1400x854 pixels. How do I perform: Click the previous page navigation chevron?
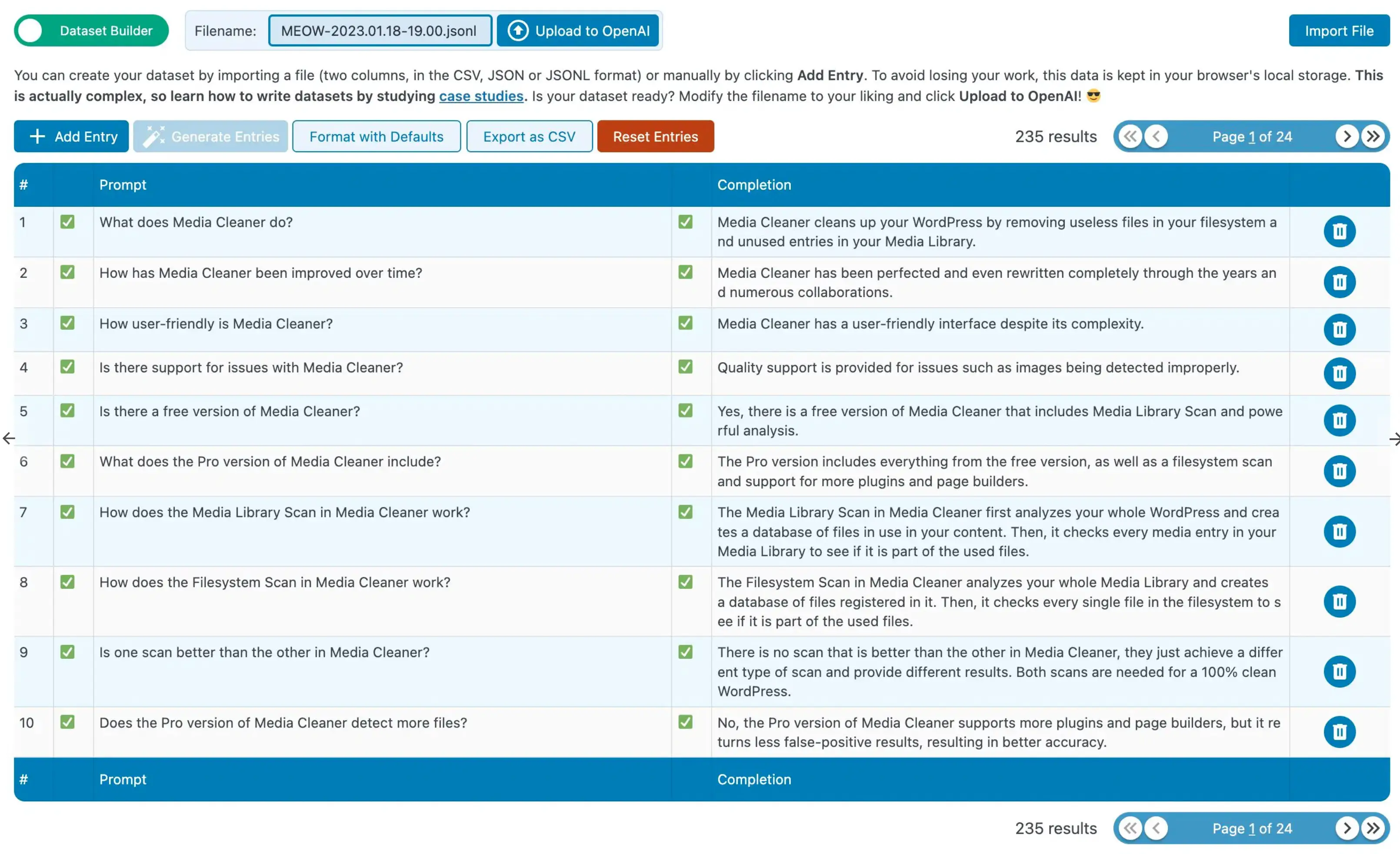(x=1156, y=136)
